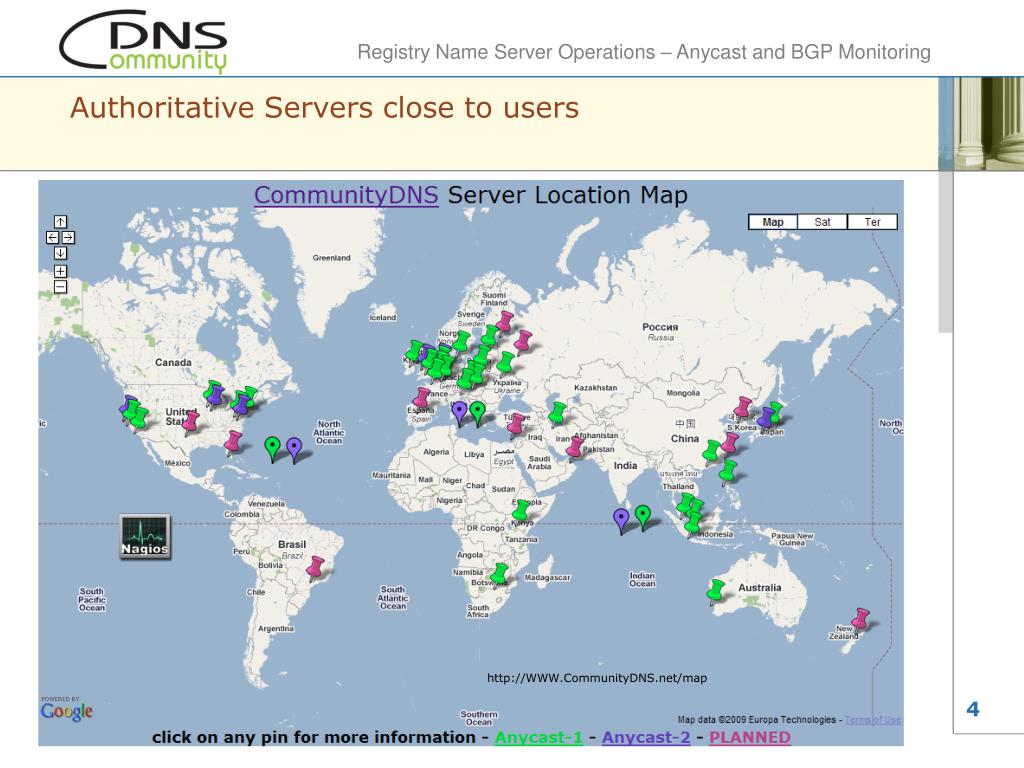The height and width of the screenshot is (768, 1024).
Task: Switch to Map view tab
Action: click(773, 222)
